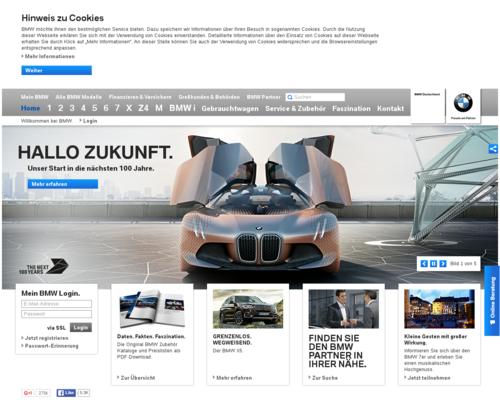
Task: Select the 1 series navigation item
Action: tap(49, 108)
